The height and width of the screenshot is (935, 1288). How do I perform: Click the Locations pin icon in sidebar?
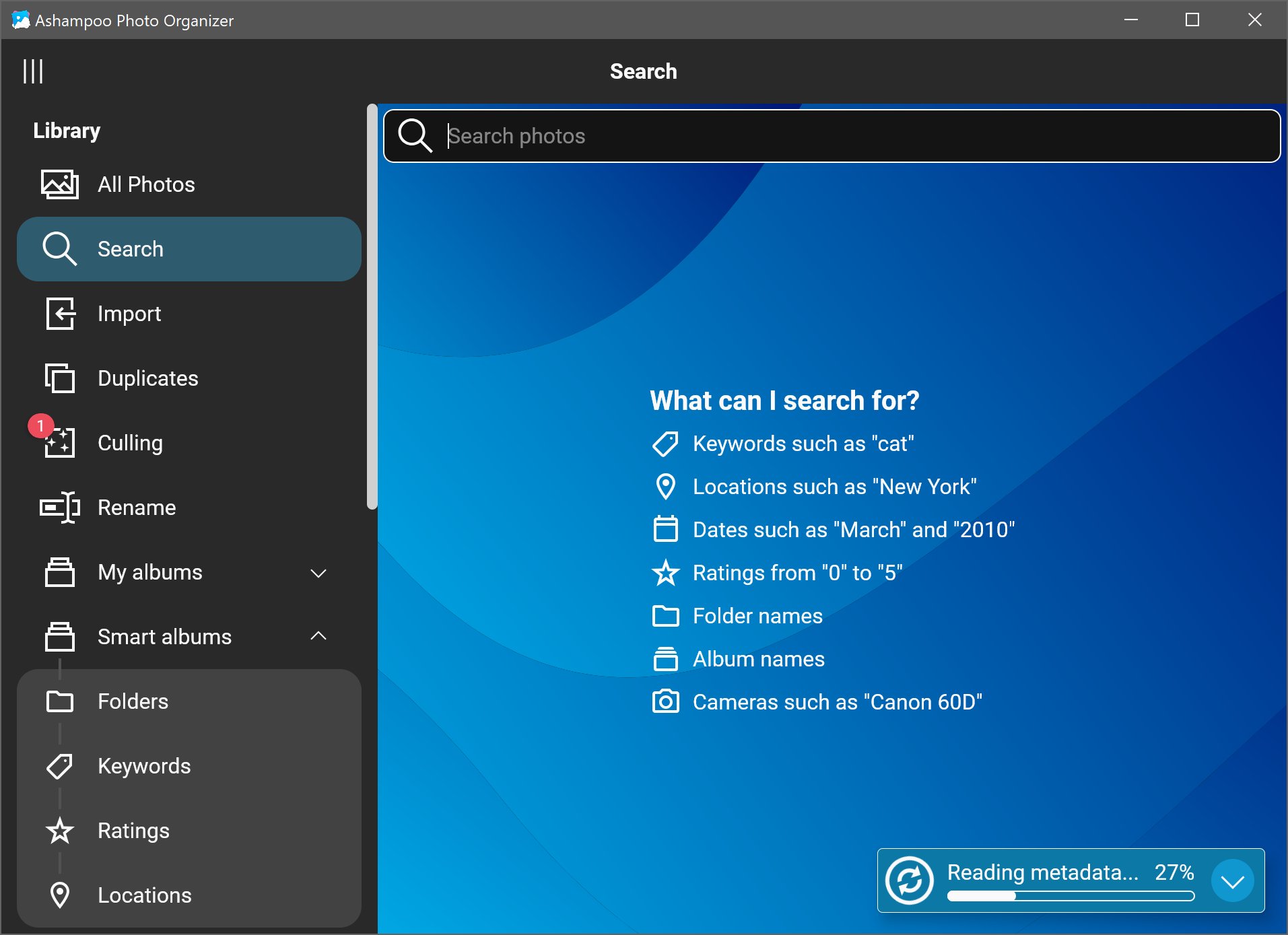click(x=60, y=895)
